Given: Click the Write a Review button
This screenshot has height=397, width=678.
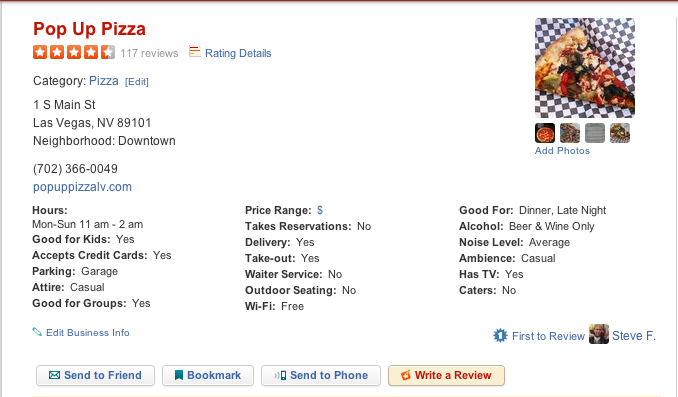Looking at the screenshot, I should pos(446,375).
